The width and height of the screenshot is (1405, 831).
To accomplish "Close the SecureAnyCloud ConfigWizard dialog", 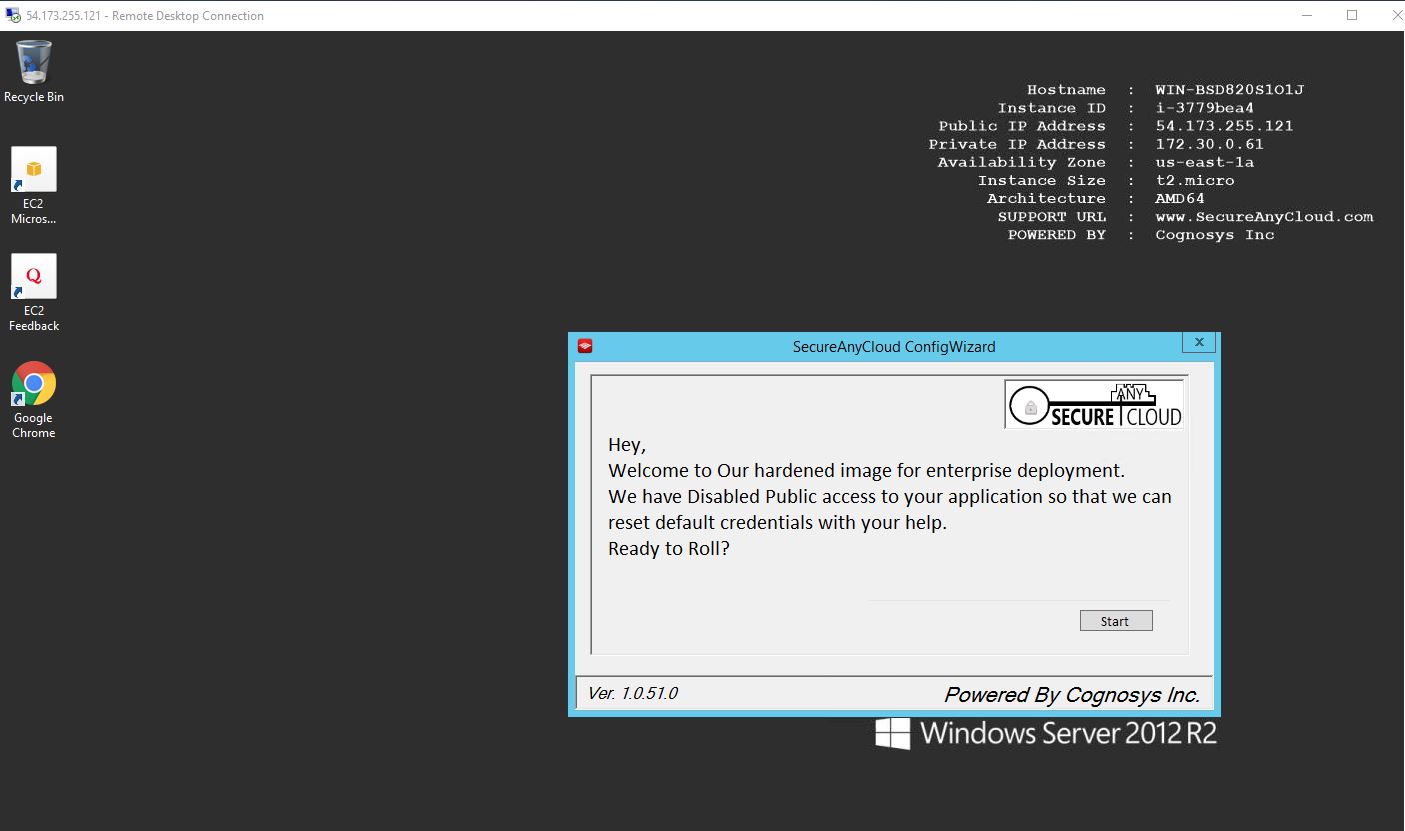I will [1198, 343].
